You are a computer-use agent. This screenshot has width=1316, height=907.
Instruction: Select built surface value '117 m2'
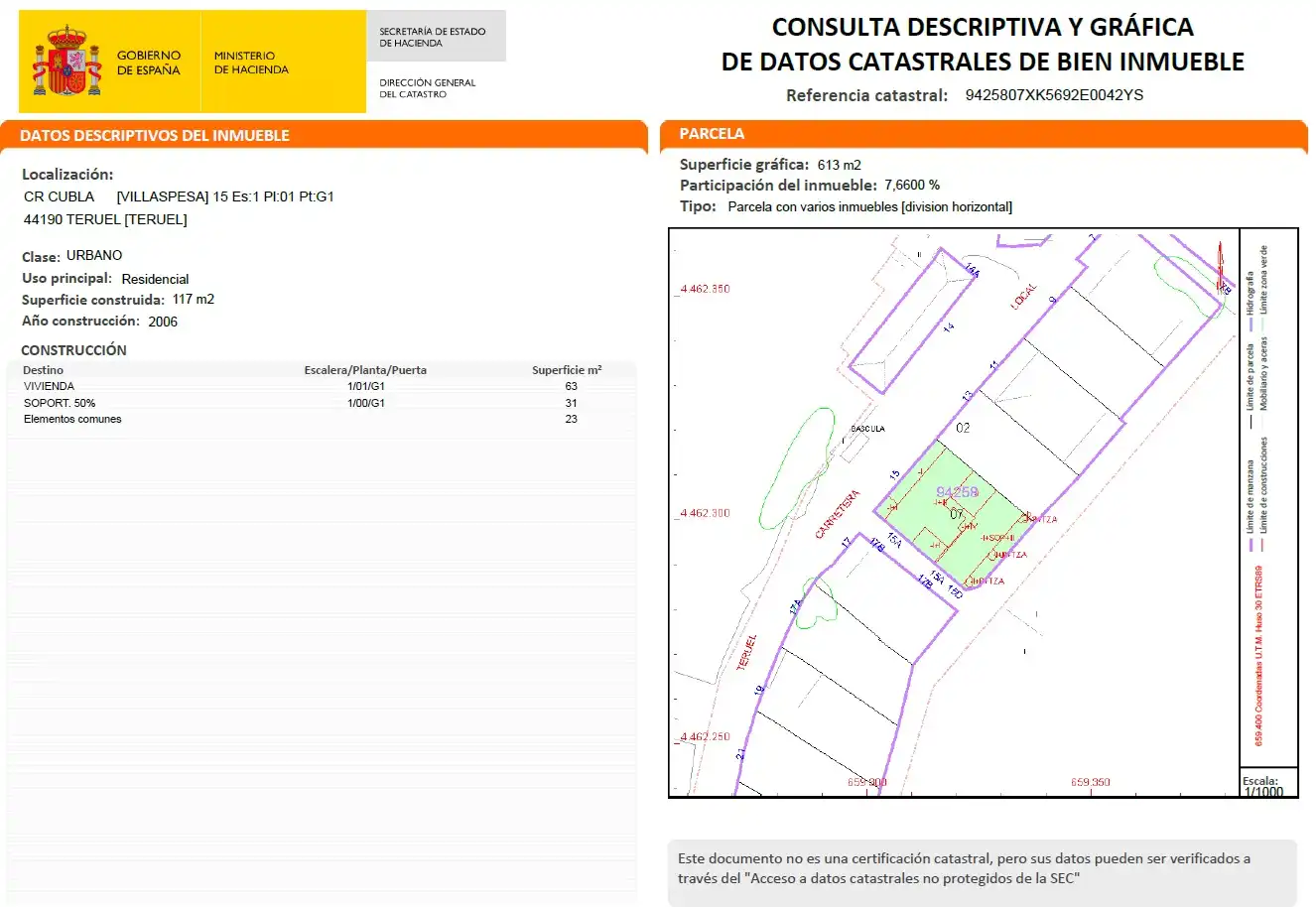194,299
